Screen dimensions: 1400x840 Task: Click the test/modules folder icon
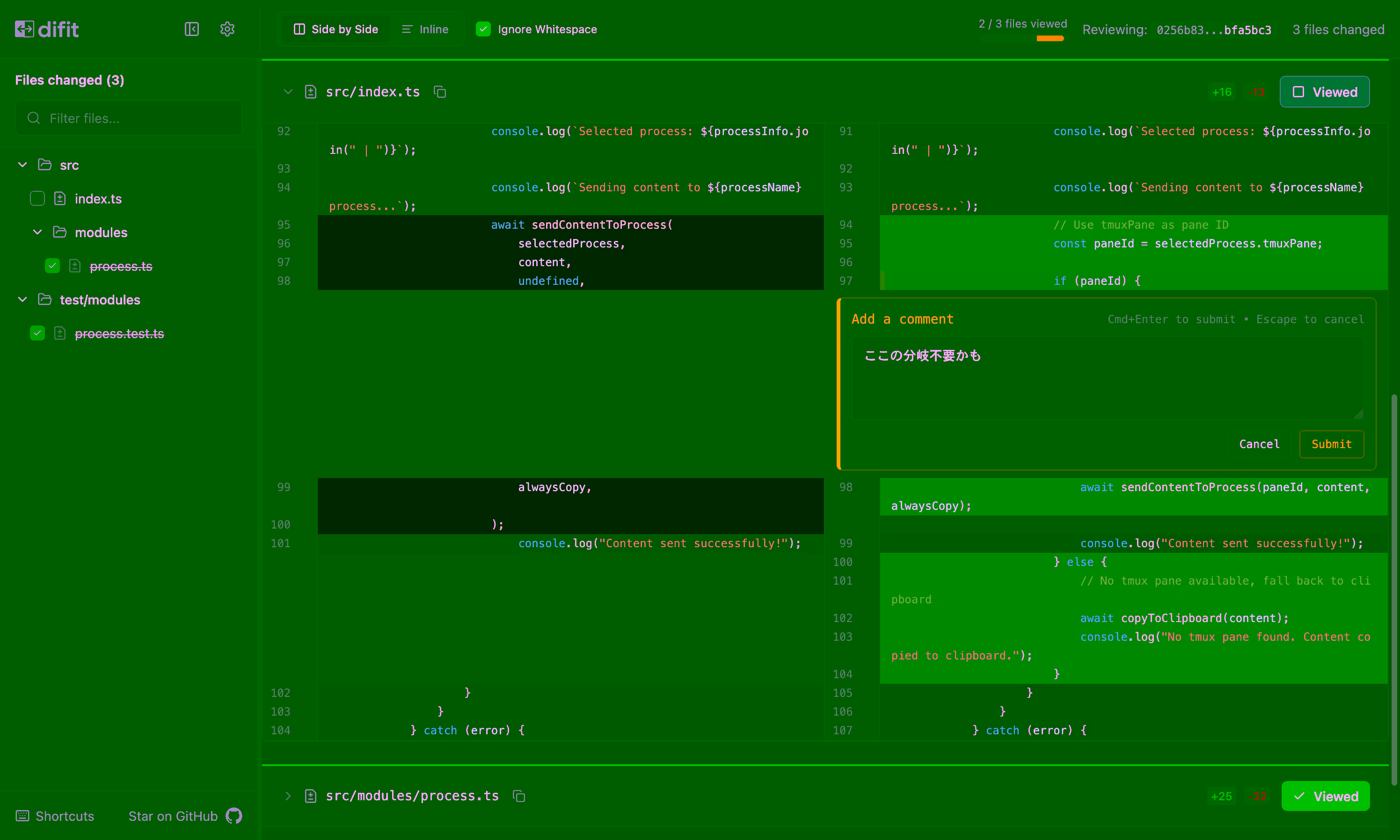click(45, 299)
